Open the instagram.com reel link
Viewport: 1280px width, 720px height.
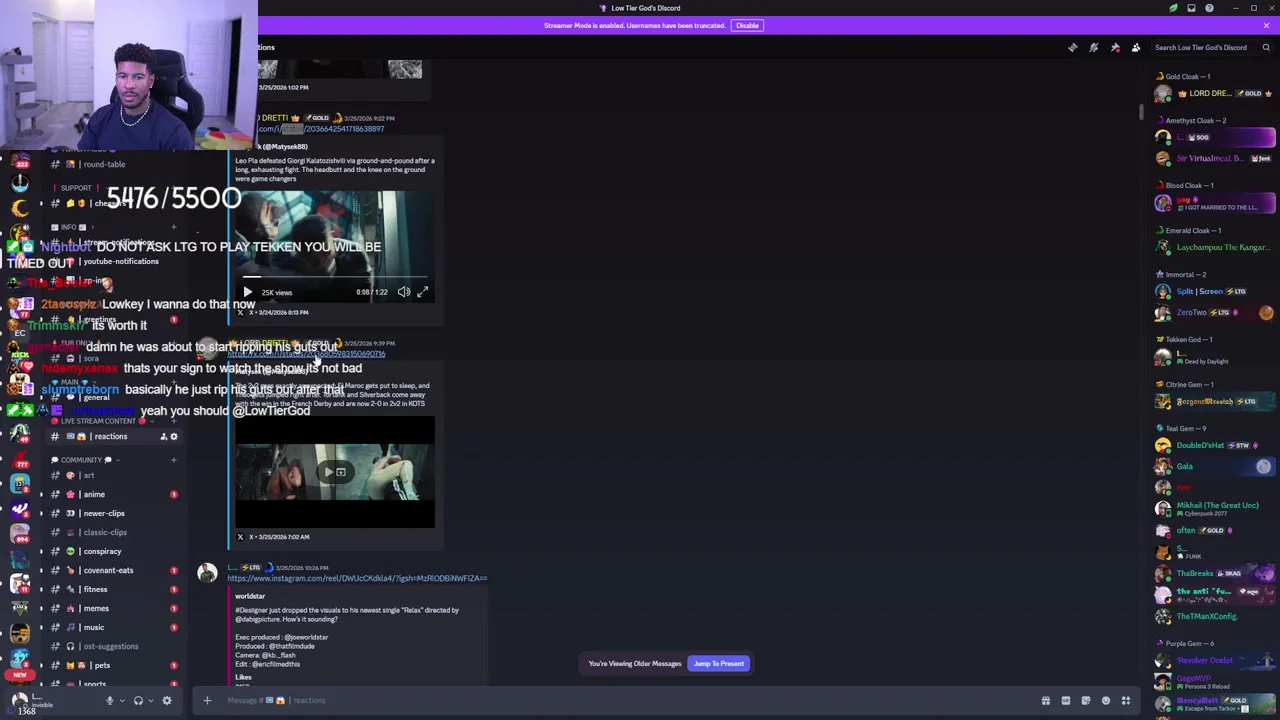tap(357, 578)
